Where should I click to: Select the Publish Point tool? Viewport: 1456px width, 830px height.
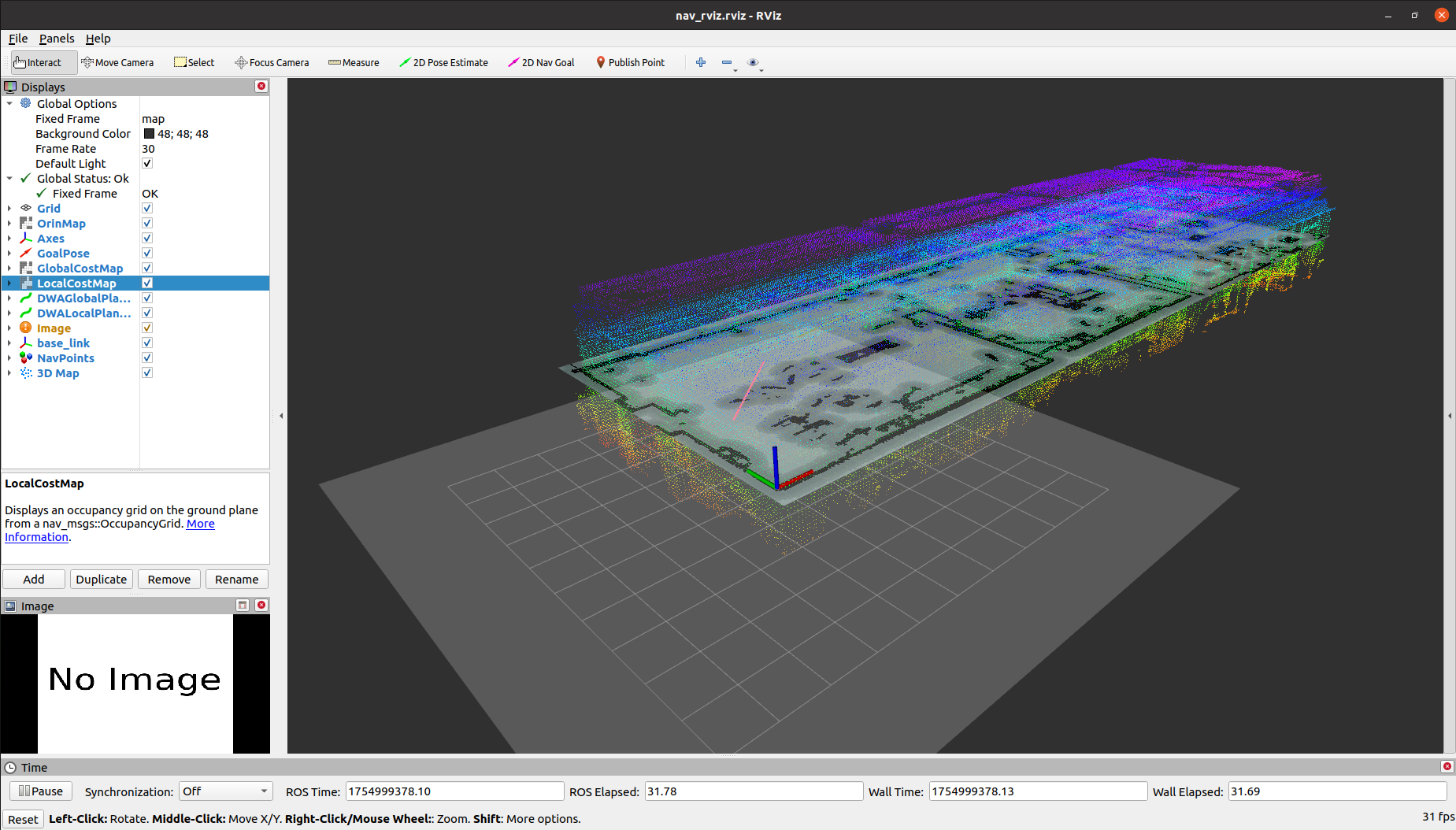coord(630,62)
